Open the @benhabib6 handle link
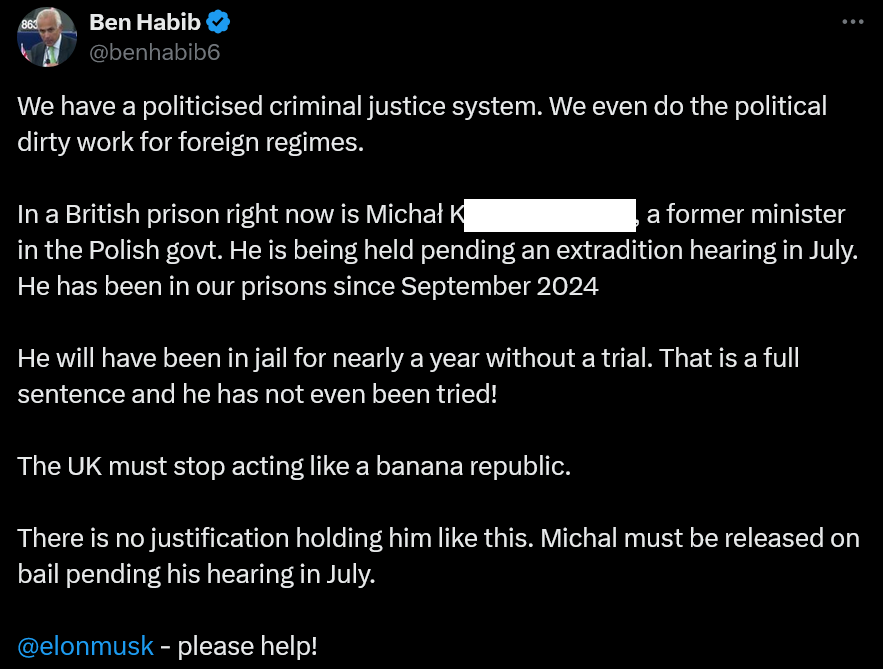Viewport: 883px width, 669px height. [155, 52]
